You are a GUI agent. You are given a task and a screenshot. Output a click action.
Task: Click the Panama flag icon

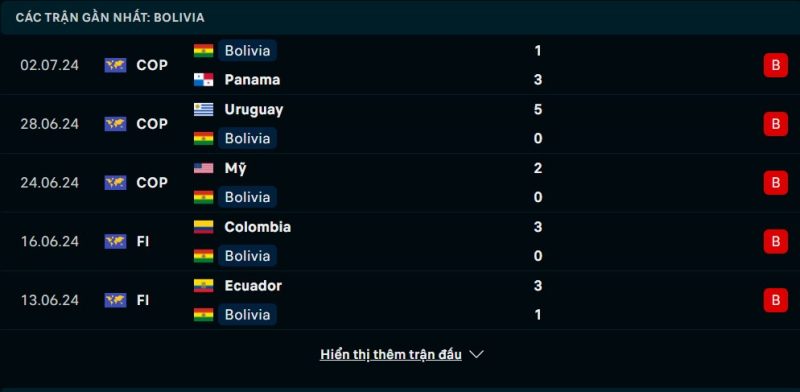[204, 80]
